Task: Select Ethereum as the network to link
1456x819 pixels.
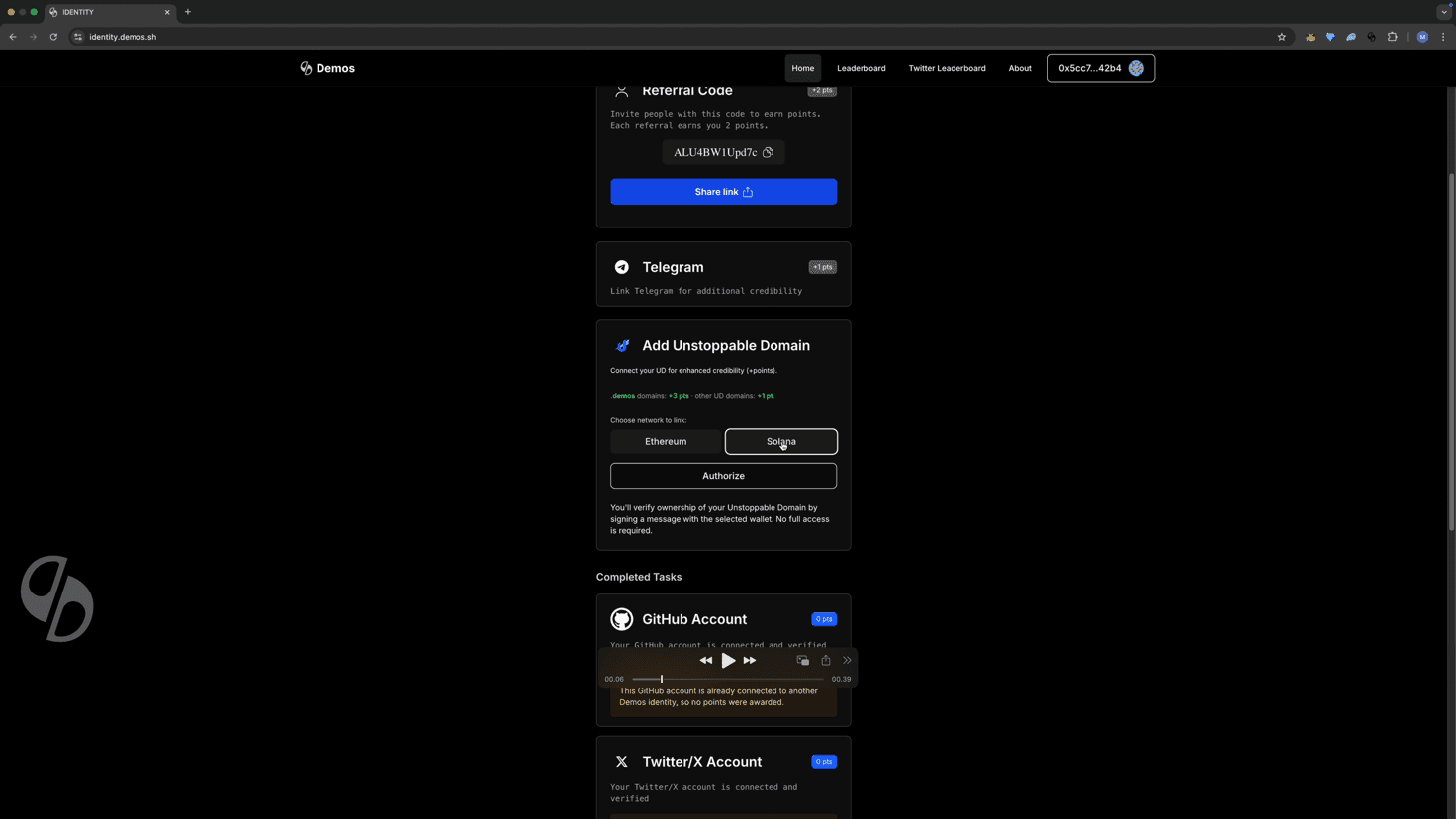Action: pyautogui.click(x=665, y=441)
